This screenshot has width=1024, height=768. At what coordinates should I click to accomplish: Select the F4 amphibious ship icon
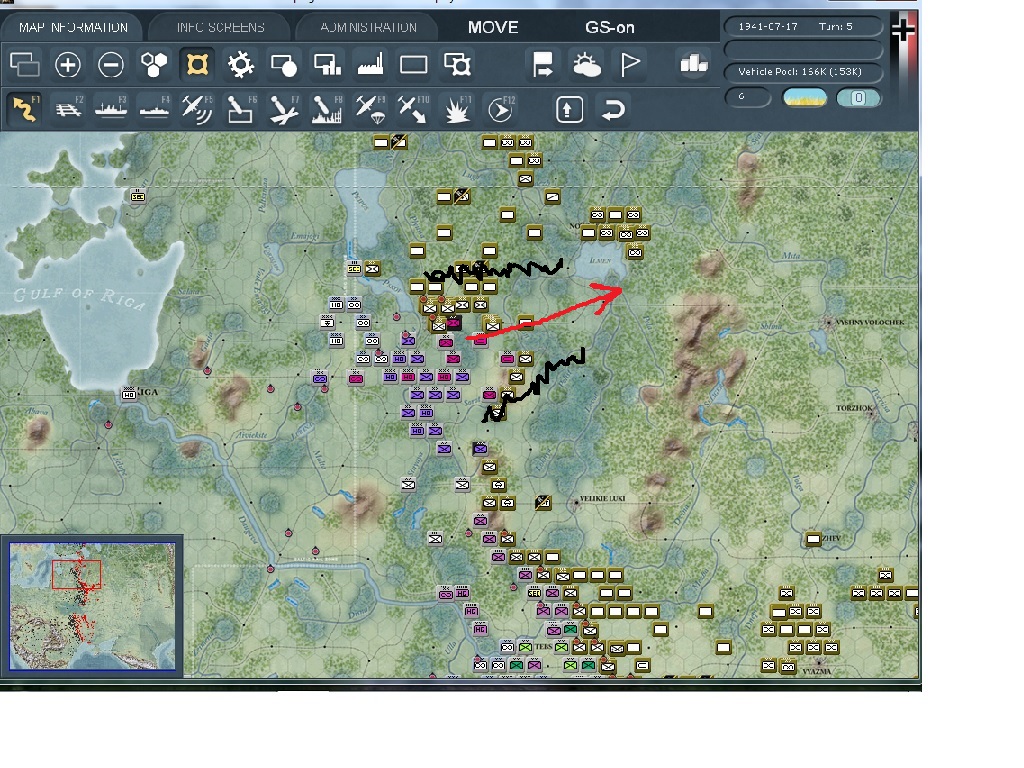[x=154, y=108]
